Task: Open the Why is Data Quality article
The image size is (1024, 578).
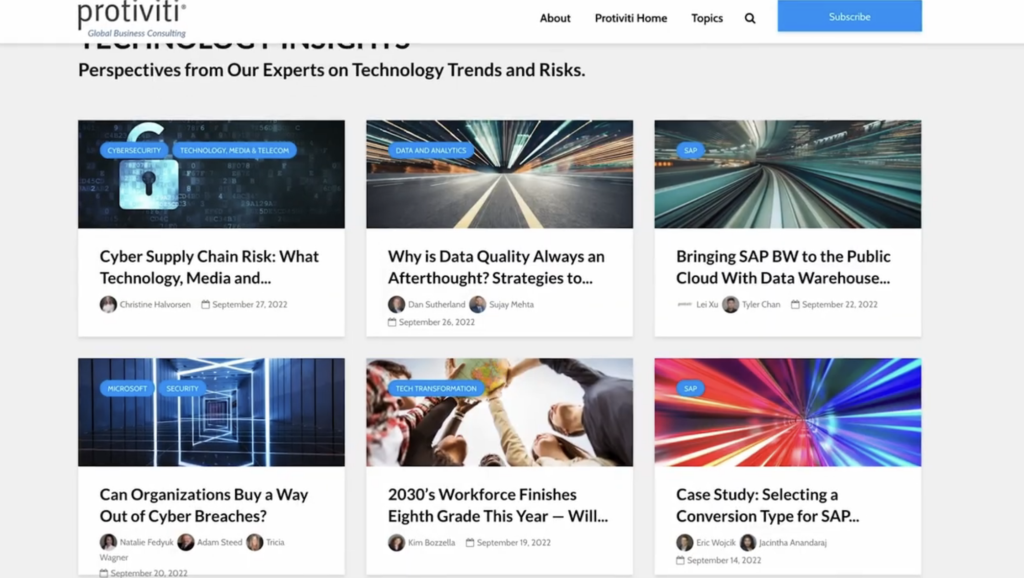Action: (496, 267)
